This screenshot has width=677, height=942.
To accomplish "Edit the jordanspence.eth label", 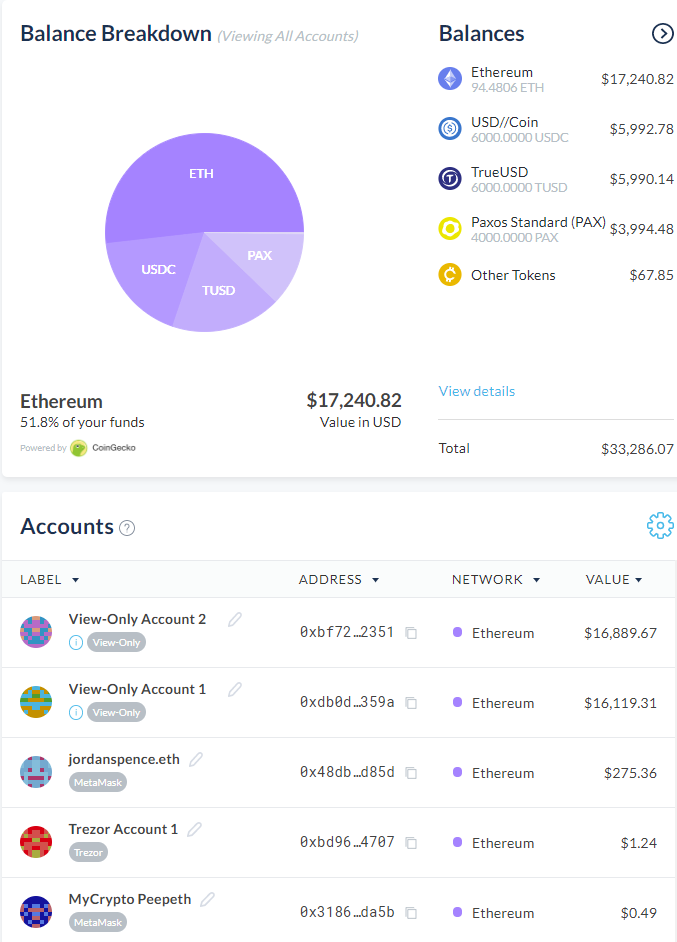I will (196, 759).
